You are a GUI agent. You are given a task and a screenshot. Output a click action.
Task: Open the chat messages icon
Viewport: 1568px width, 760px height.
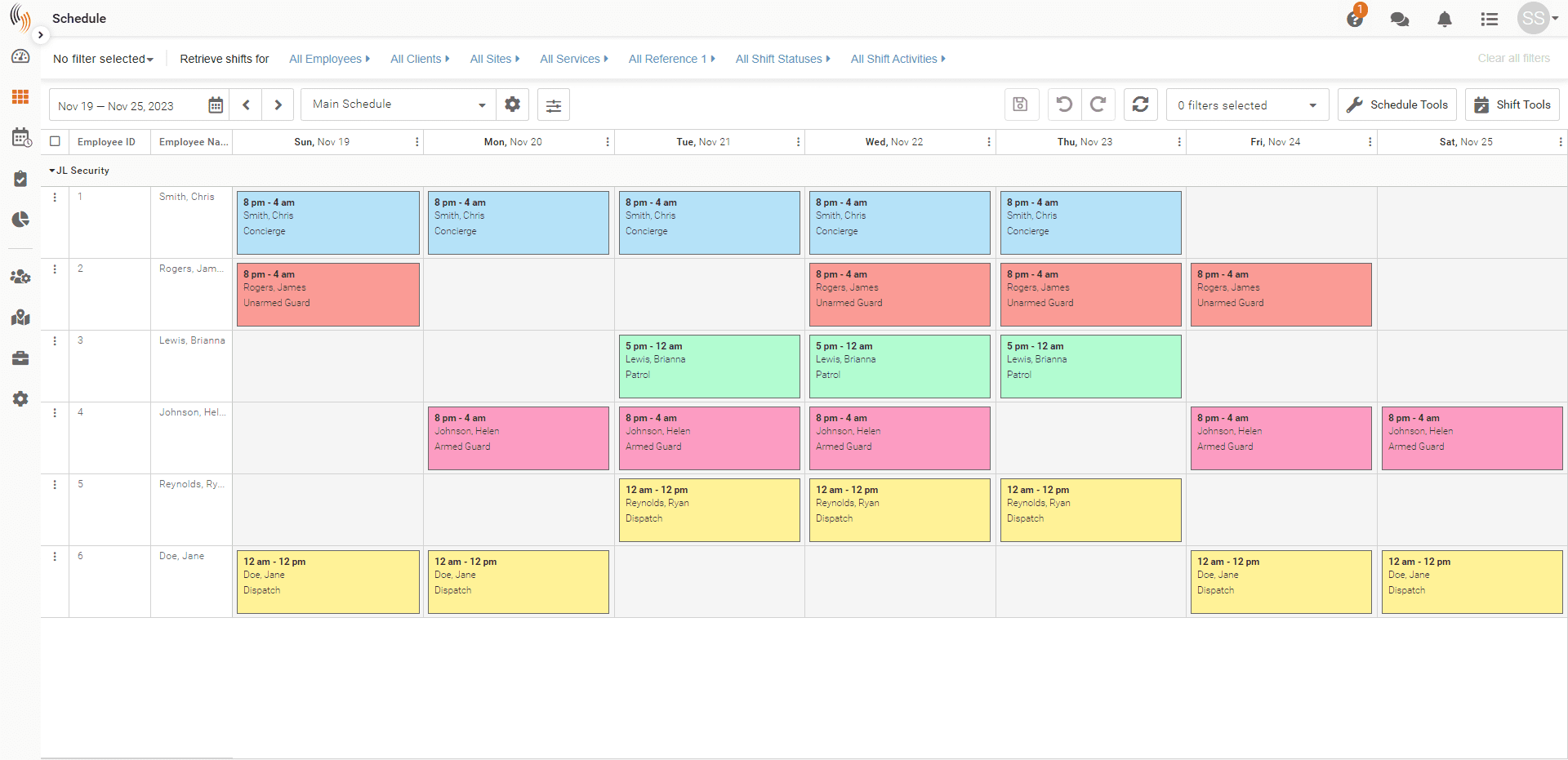(x=1399, y=20)
